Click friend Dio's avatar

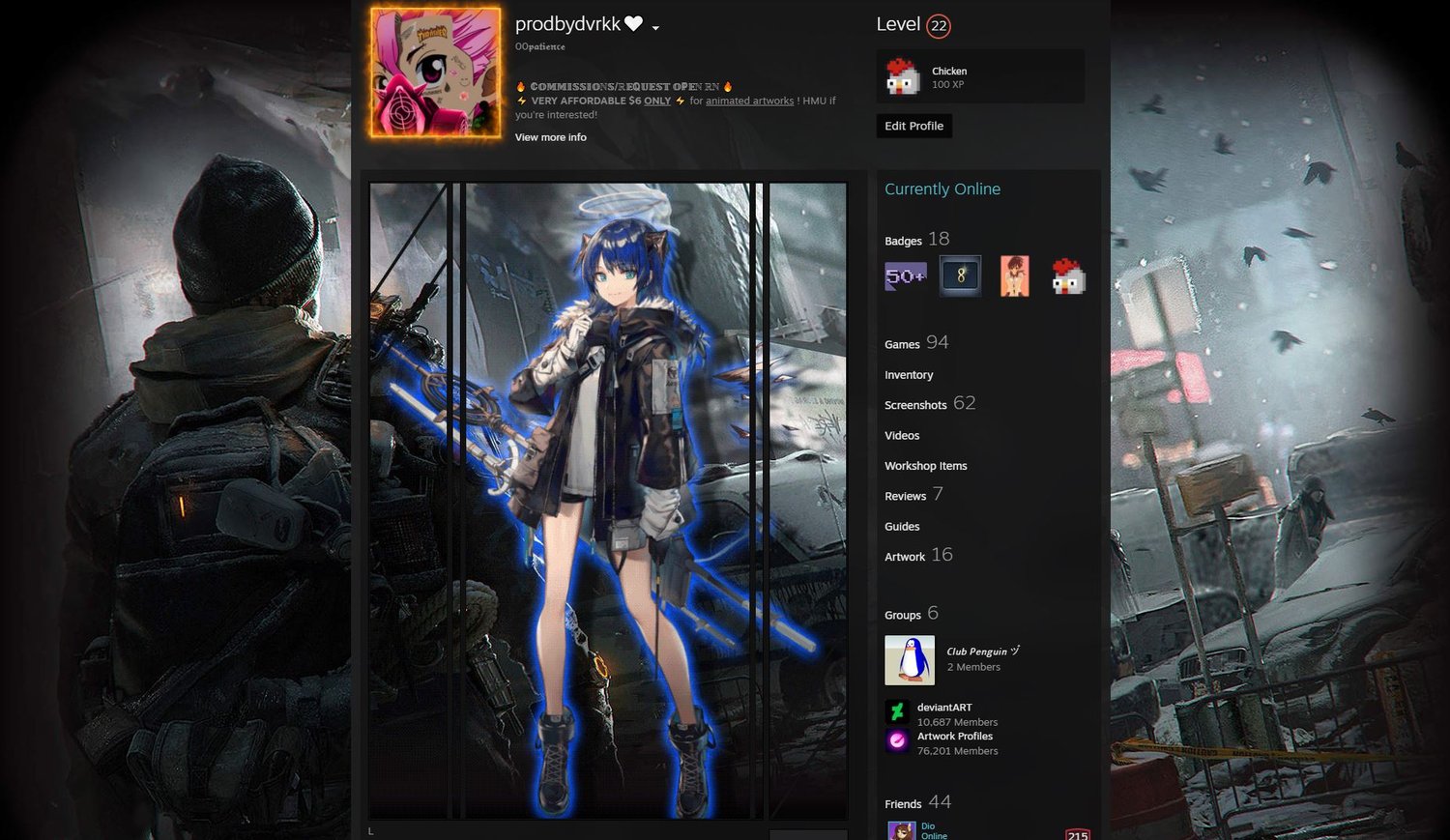[901, 831]
